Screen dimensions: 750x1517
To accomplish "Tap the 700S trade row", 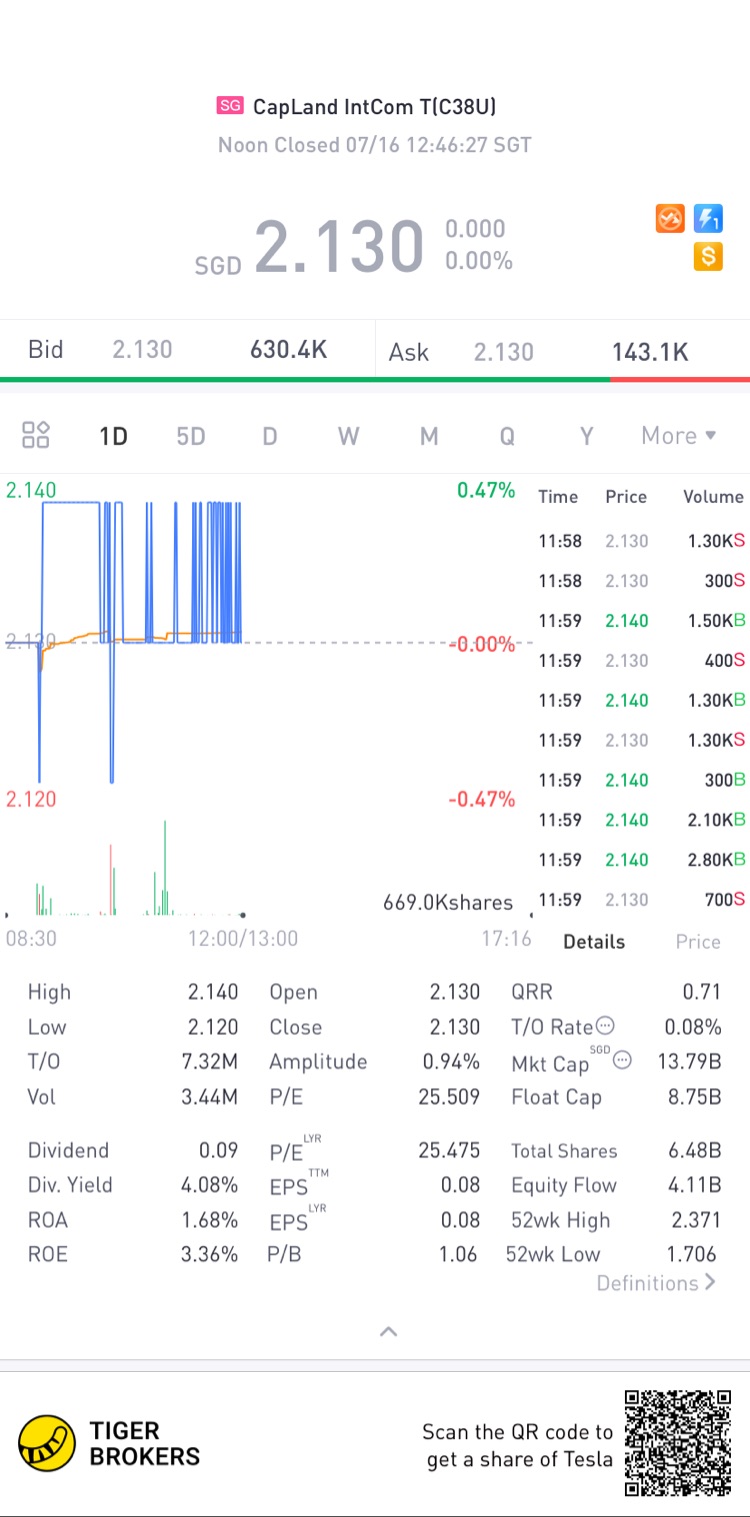I will point(641,900).
